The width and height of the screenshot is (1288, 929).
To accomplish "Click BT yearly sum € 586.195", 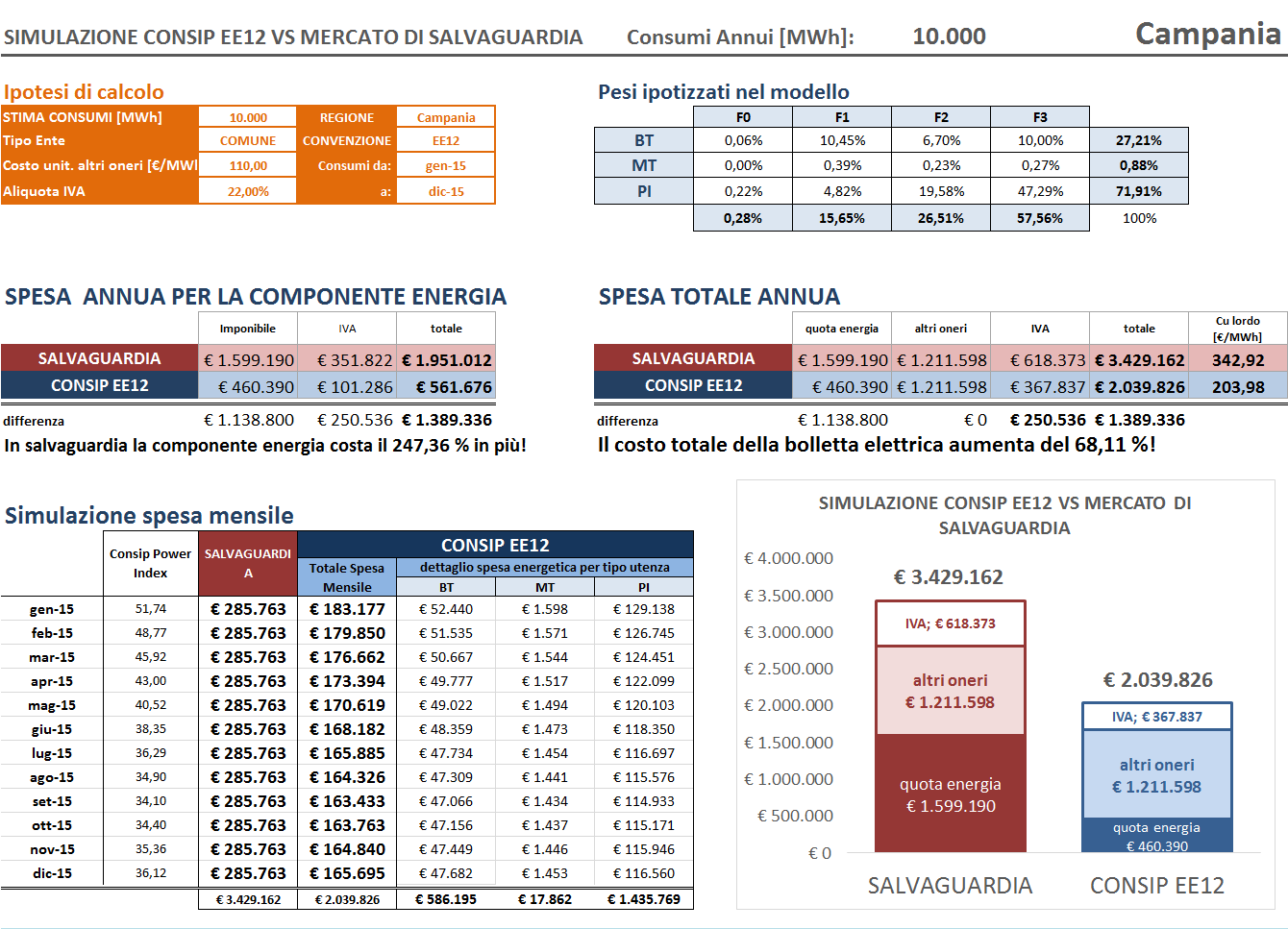I will 446,899.
